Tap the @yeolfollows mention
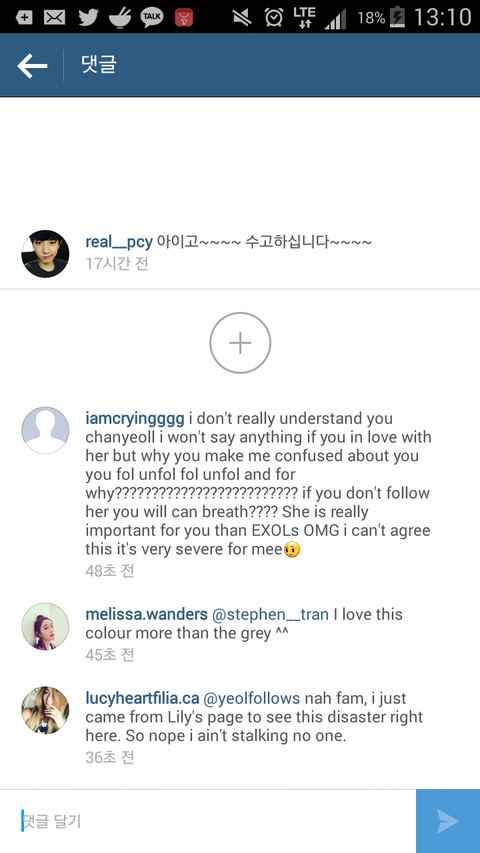 pyautogui.click(x=251, y=699)
